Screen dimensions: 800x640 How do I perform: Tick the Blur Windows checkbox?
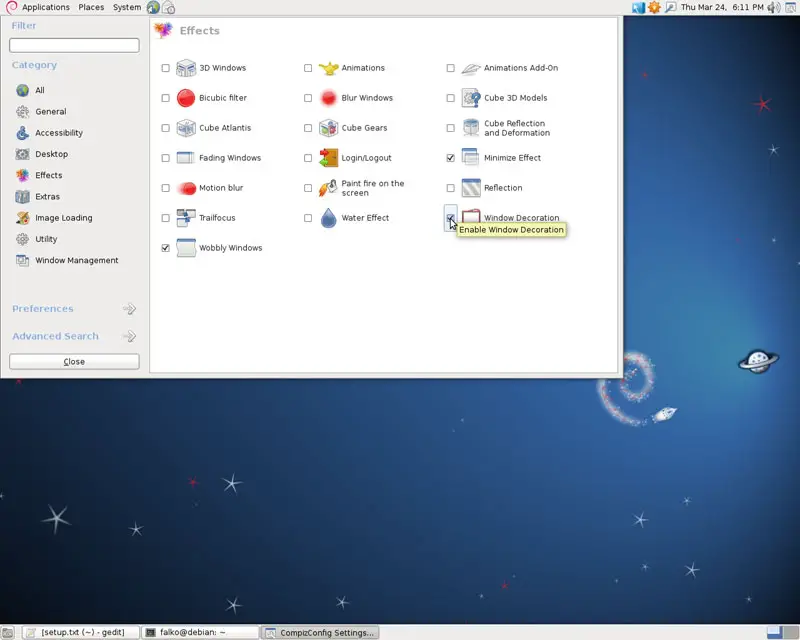pos(308,98)
